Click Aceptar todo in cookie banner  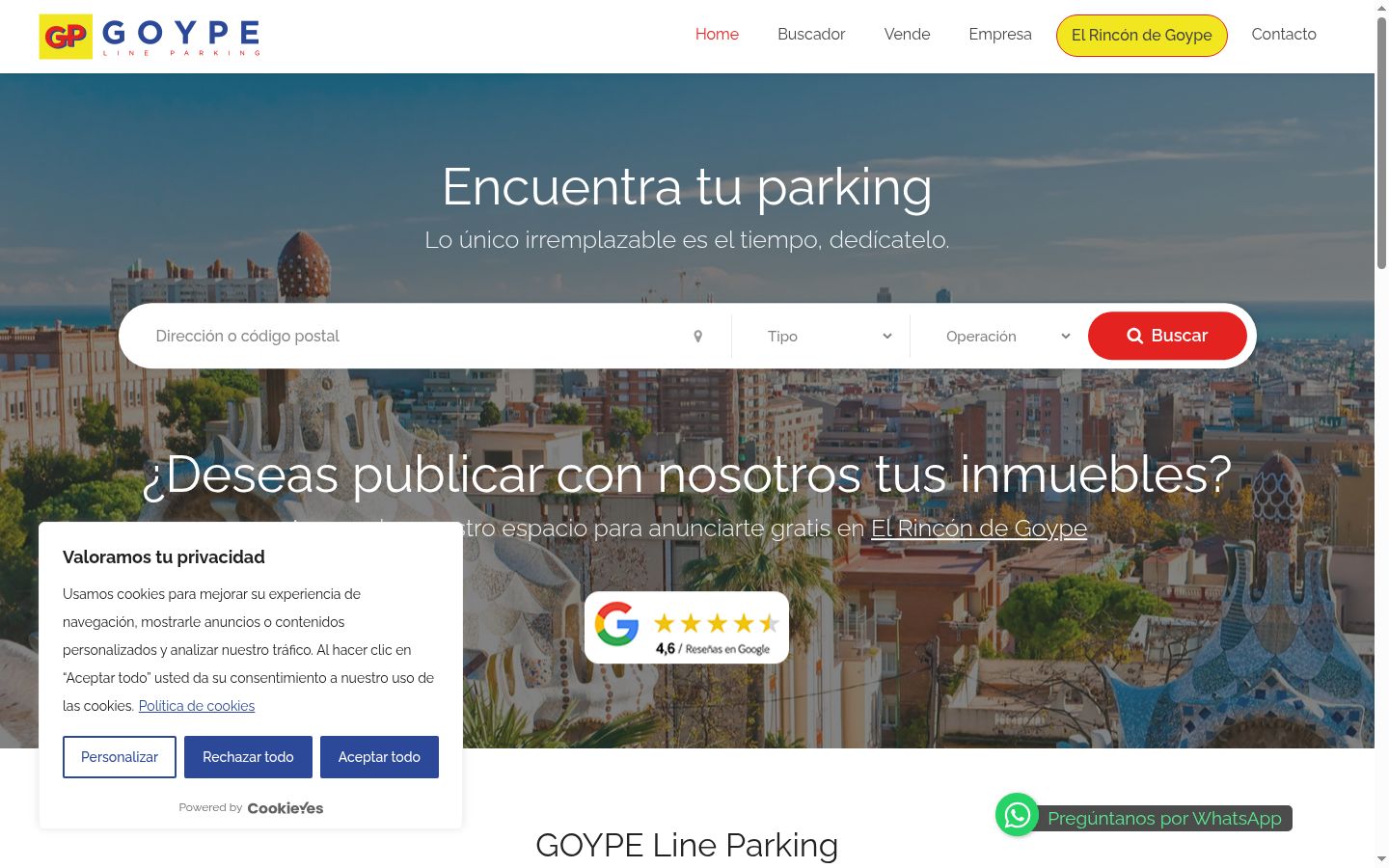[379, 757]
